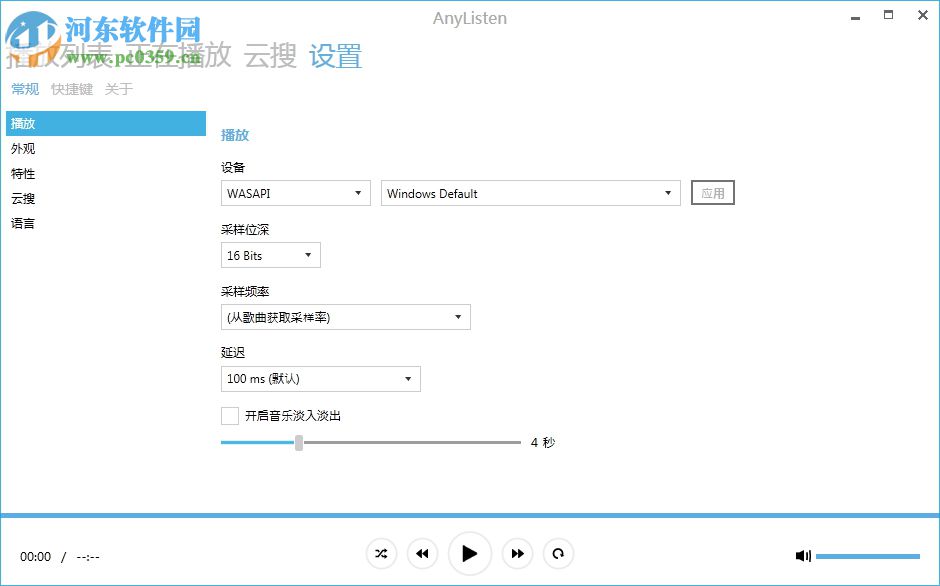Enable 开启音乐淡入淡出 fade option
Image resolution: width=940 pixels, height=586 pixels.
tap(229, 415)
